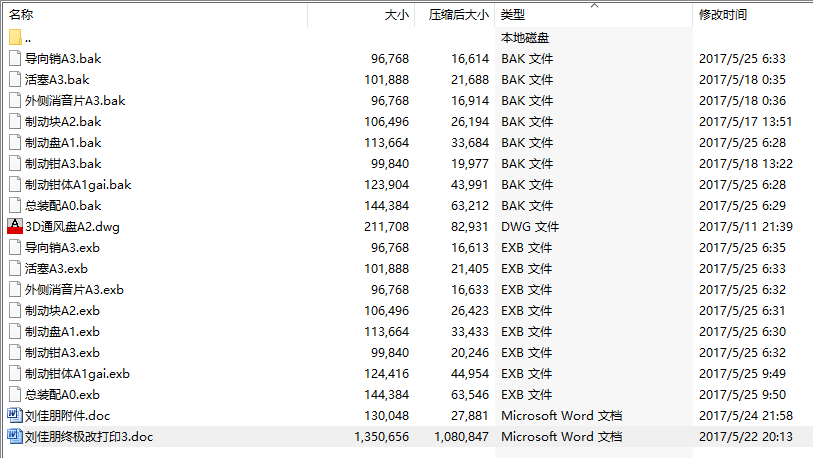Select the 制动盘A1.exb file icon

pos(15,331)
